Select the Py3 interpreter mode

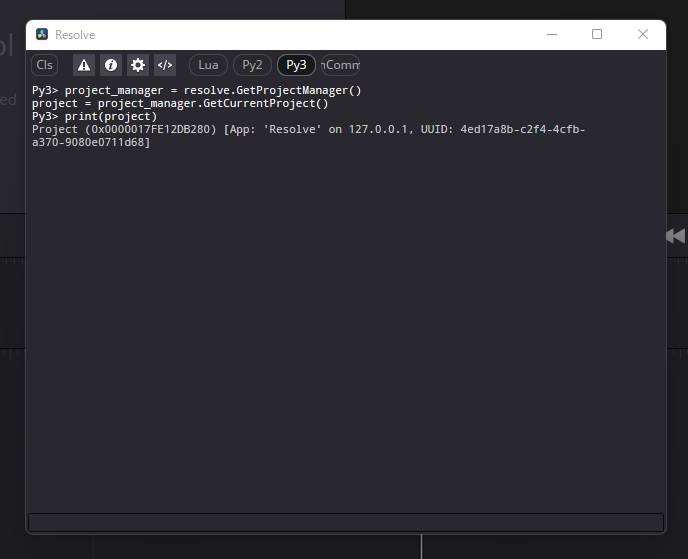296,65
